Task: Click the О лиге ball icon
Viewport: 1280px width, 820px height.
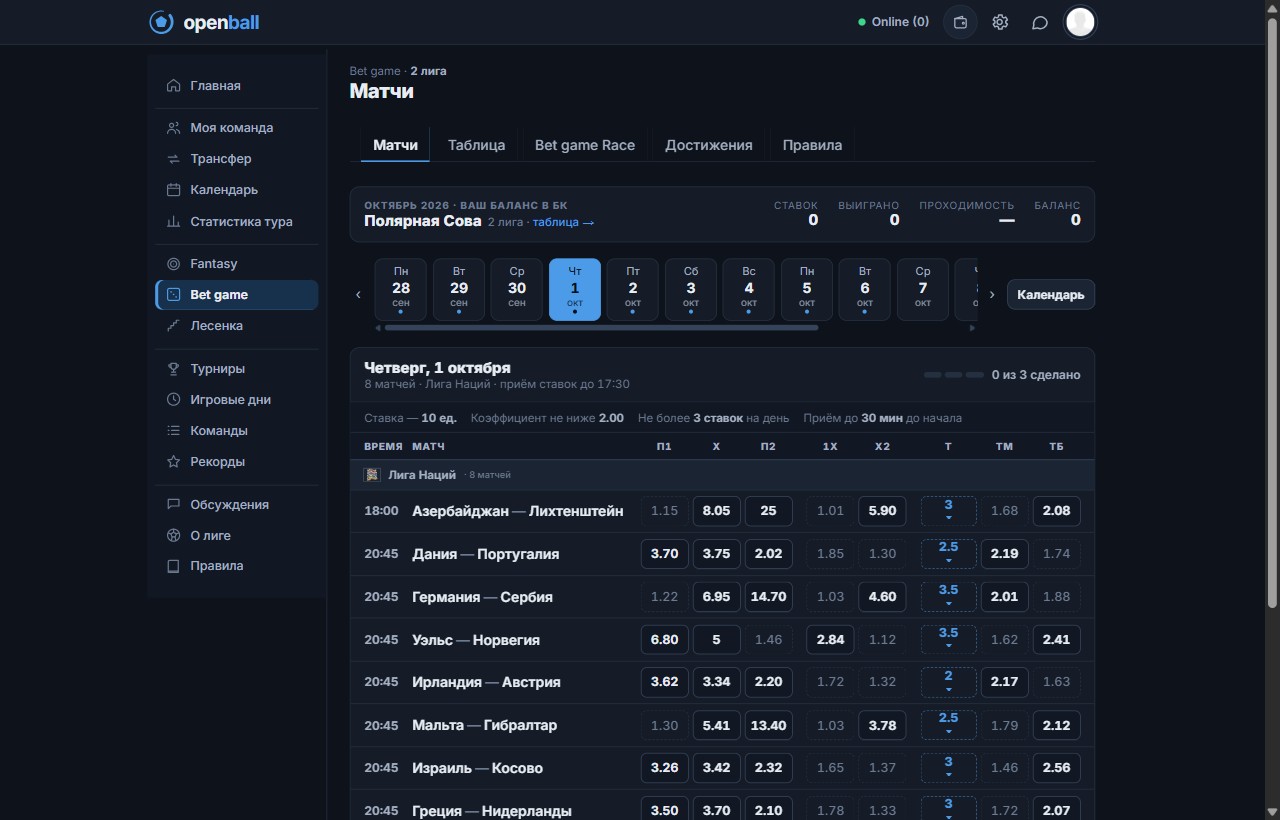Action: [173, 536]
